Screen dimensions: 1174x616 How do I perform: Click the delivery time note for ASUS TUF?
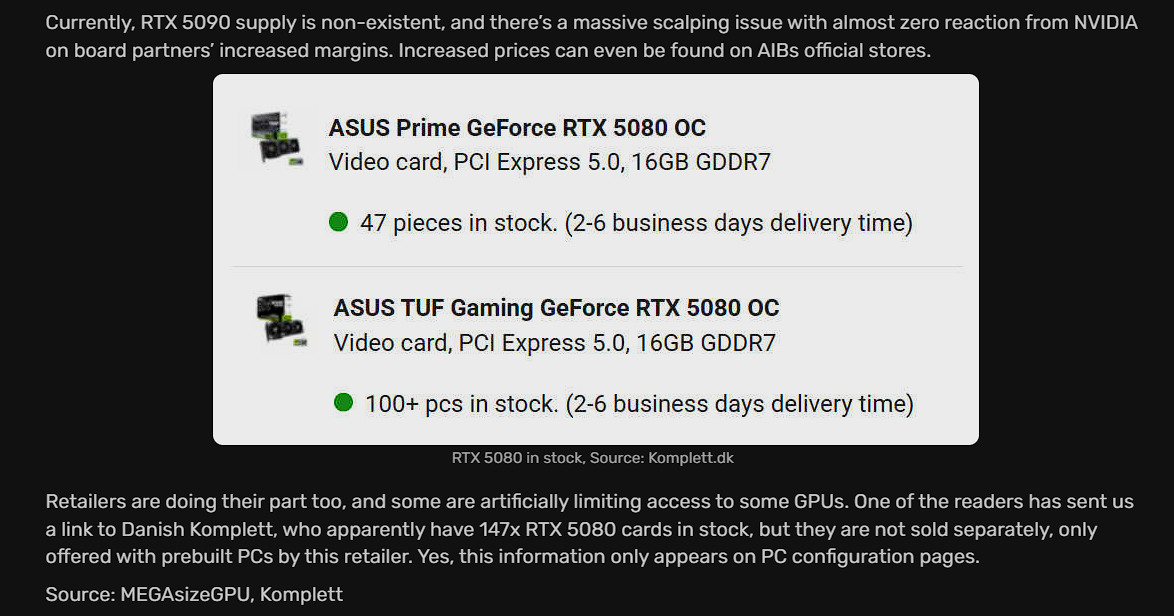point(739,404)
